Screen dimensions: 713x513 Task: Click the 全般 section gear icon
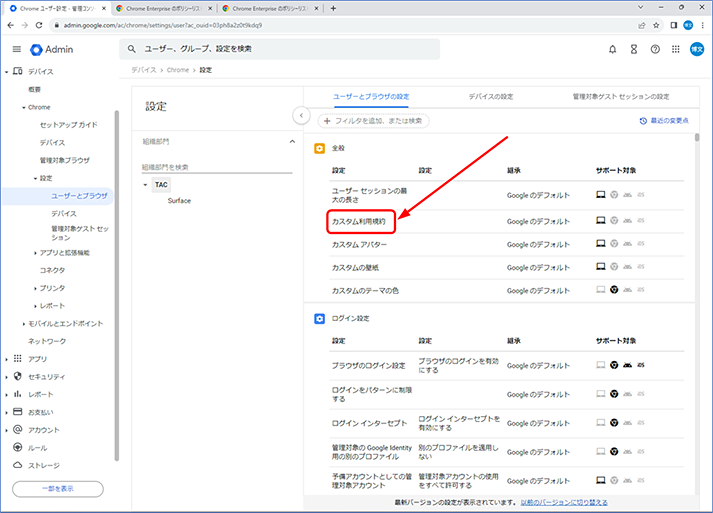[320, 148]
